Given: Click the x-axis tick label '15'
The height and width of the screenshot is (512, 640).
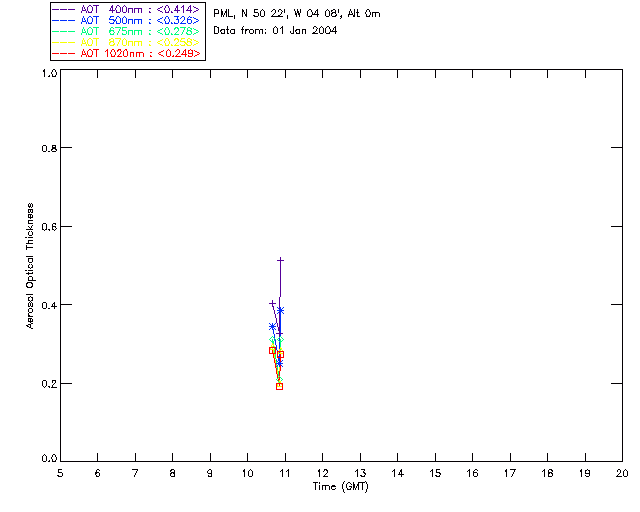Looking at the screenshot, I should 435,473.
